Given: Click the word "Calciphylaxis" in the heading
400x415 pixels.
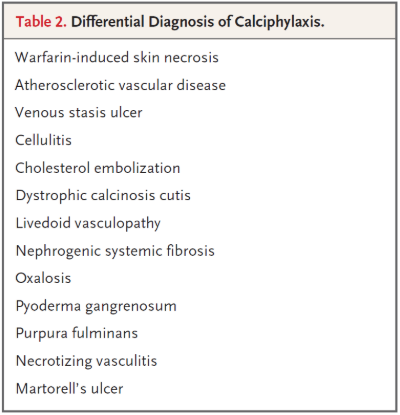Looking at the screenshot, I should (279, 22).
